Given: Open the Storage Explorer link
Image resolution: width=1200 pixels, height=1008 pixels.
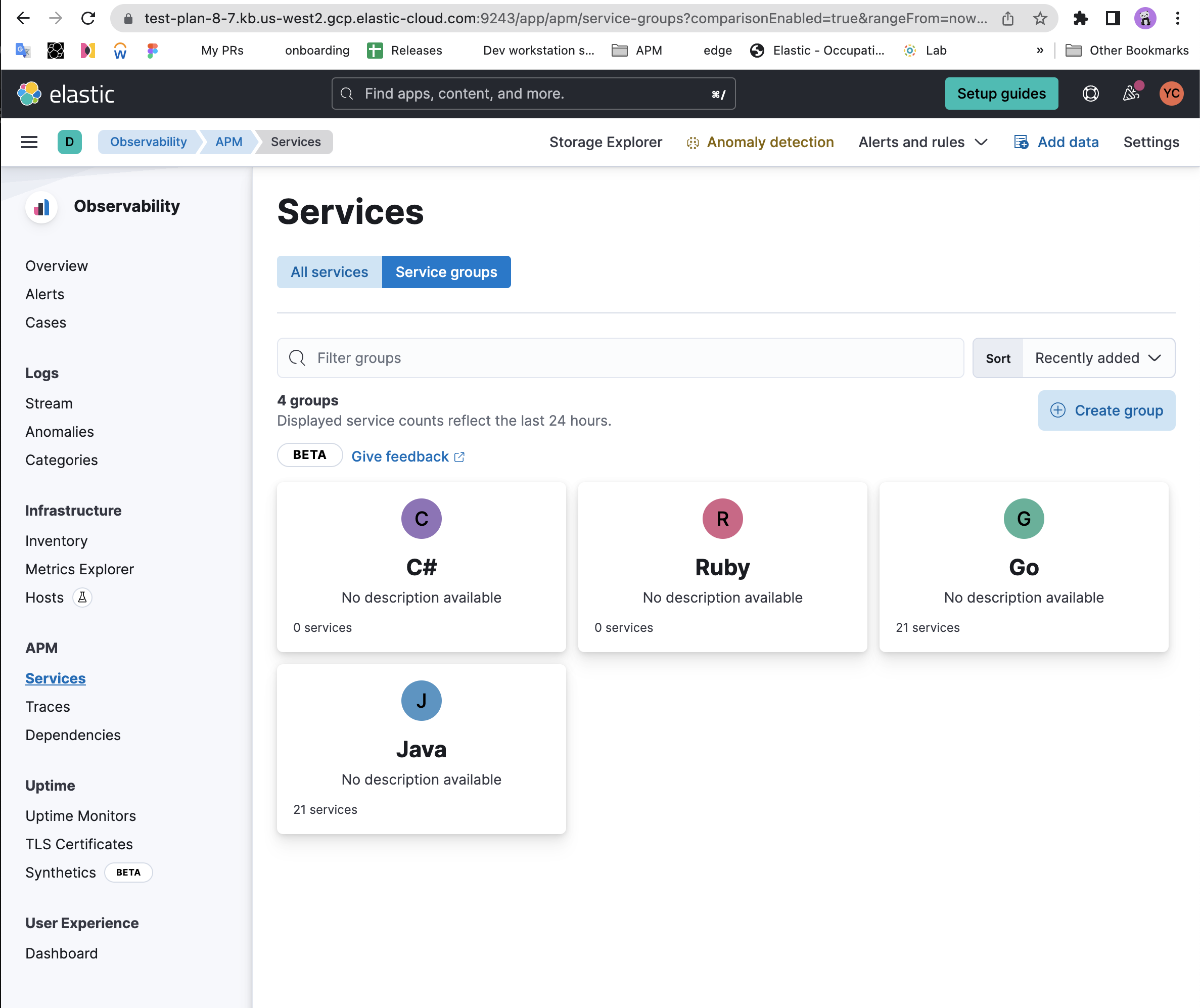Looking at the screenshot, I should [x=606, y=142].
